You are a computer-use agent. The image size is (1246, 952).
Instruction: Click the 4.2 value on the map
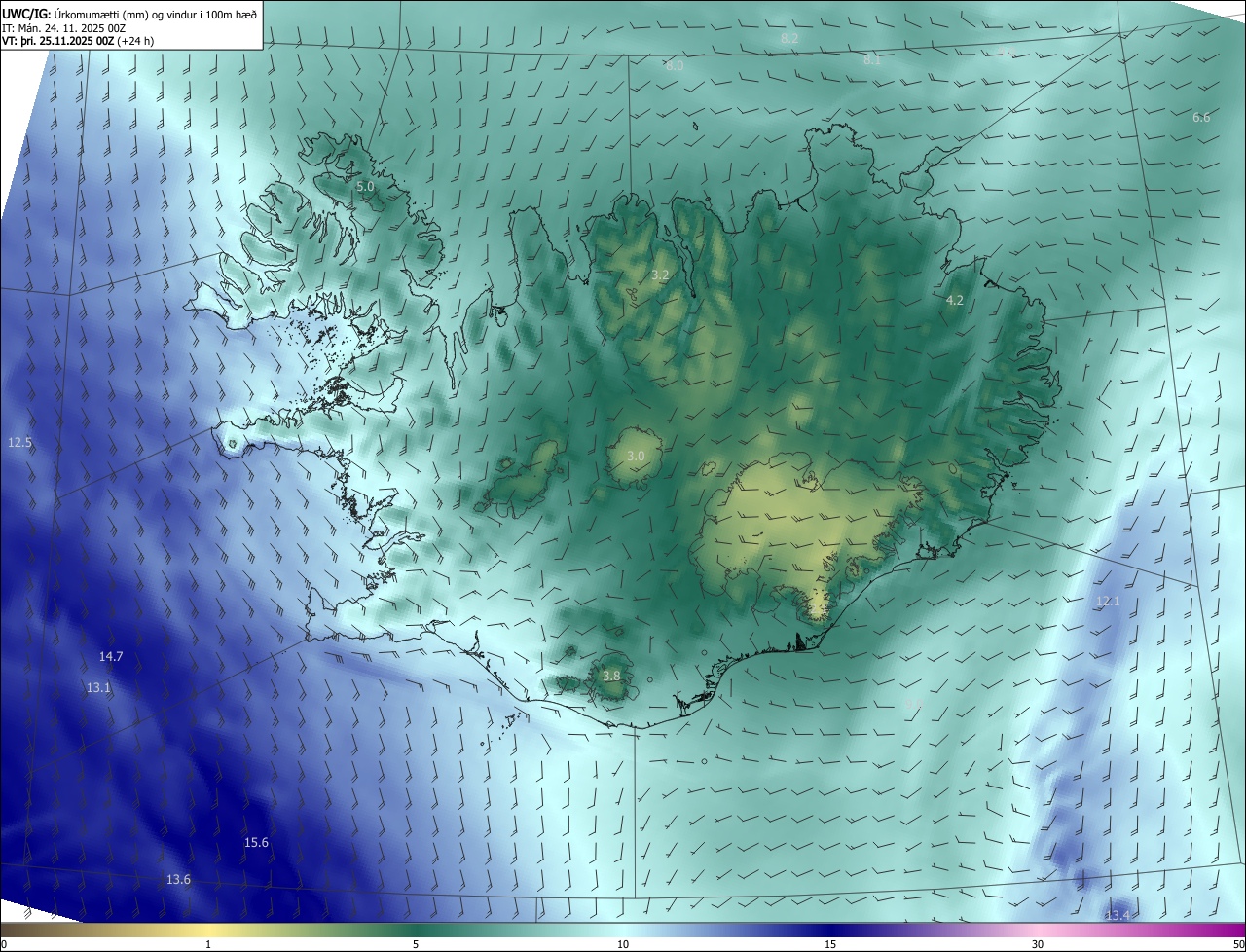(x=955, y=301)
